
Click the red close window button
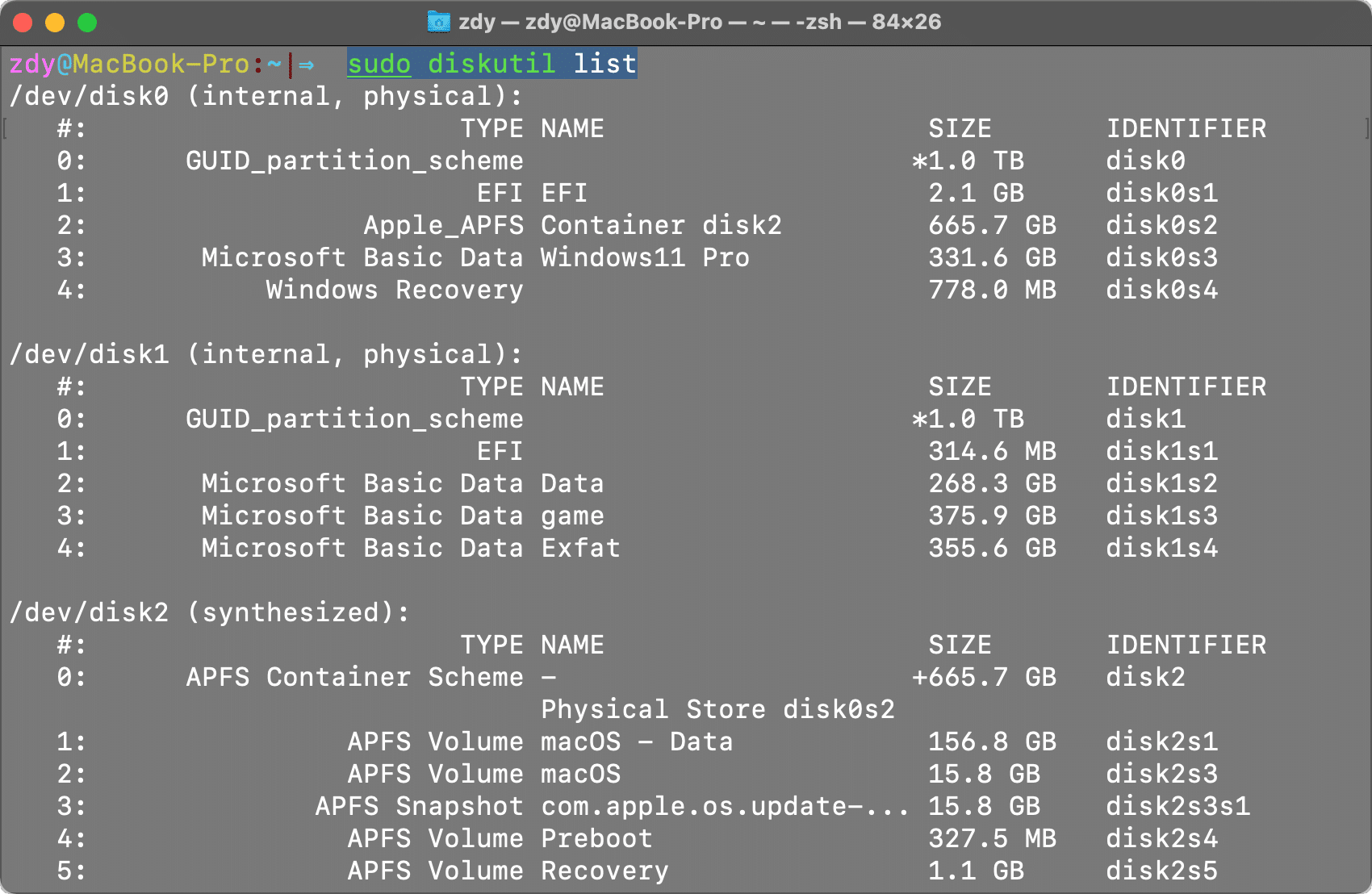coord(23,23)
